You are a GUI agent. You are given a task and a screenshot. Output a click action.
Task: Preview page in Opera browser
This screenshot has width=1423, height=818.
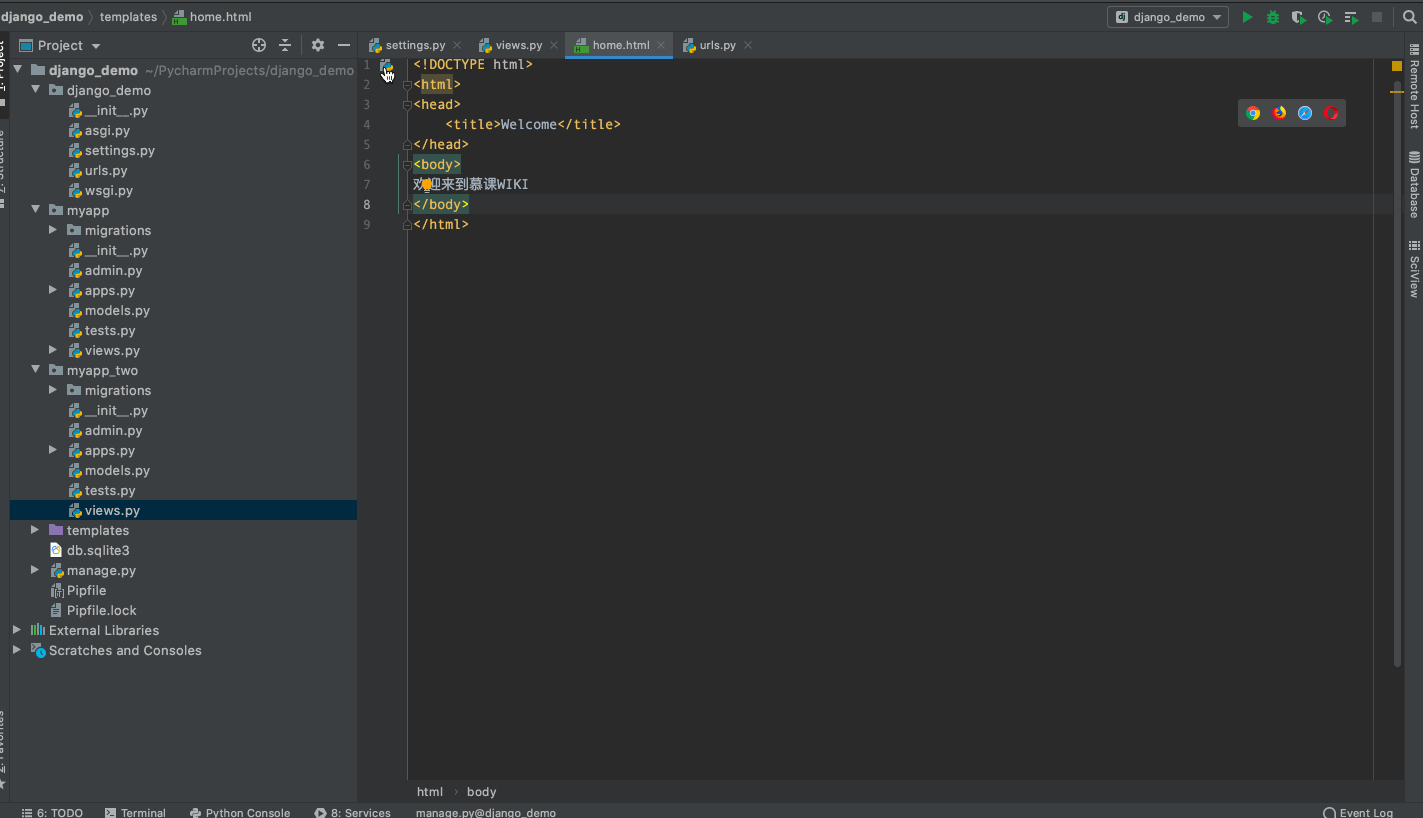[1331, 113]
